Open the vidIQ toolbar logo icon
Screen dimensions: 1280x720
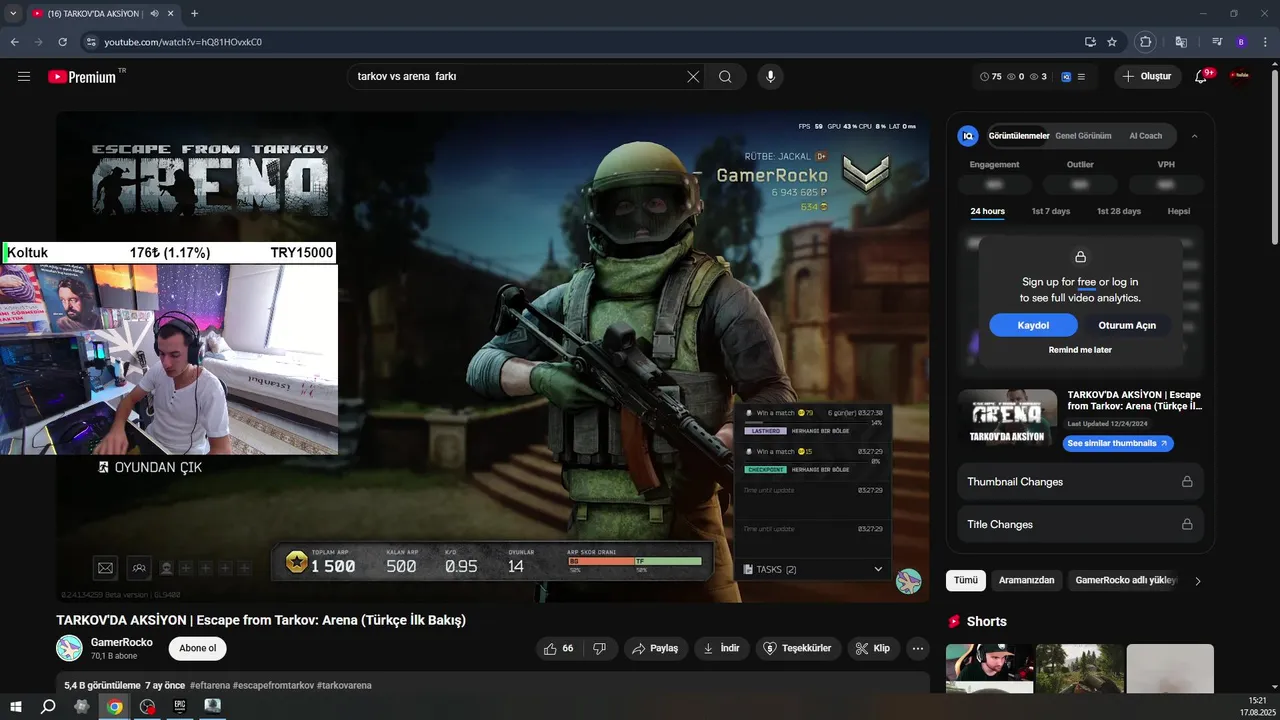pyautogui.click(x=1066, y=76)
